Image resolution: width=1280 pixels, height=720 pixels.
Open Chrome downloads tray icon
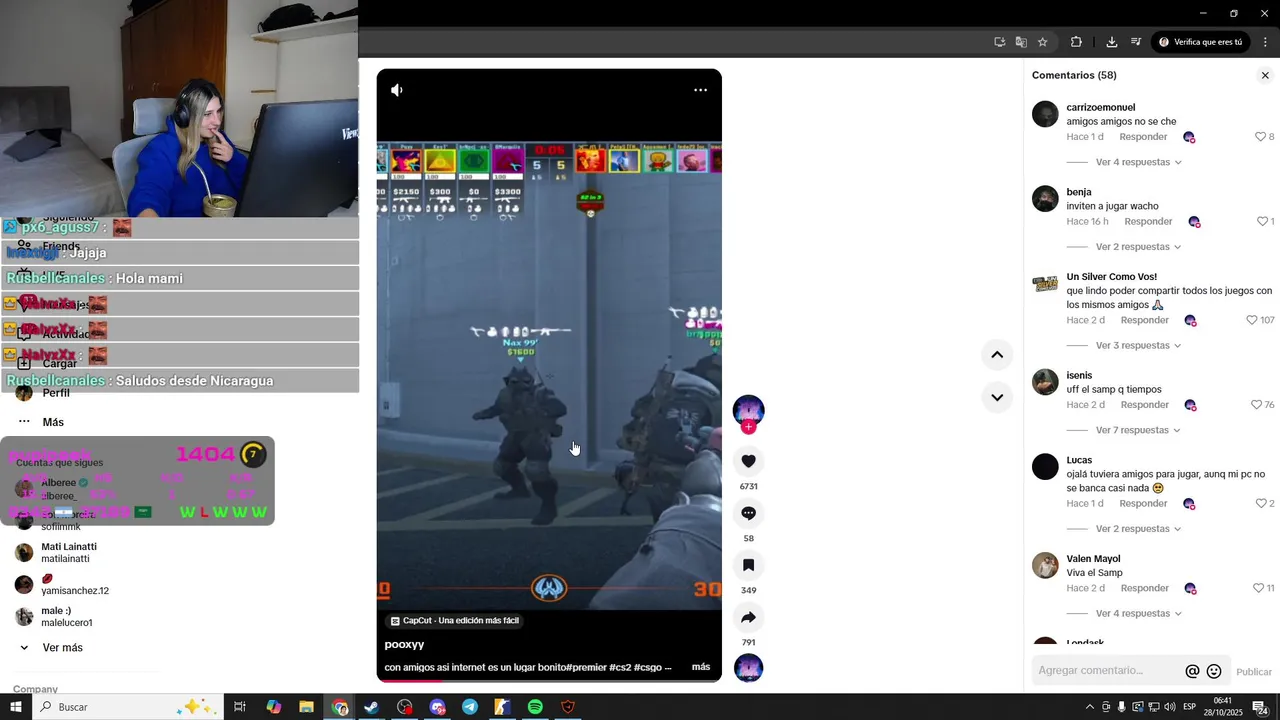tap(1112, 42)
